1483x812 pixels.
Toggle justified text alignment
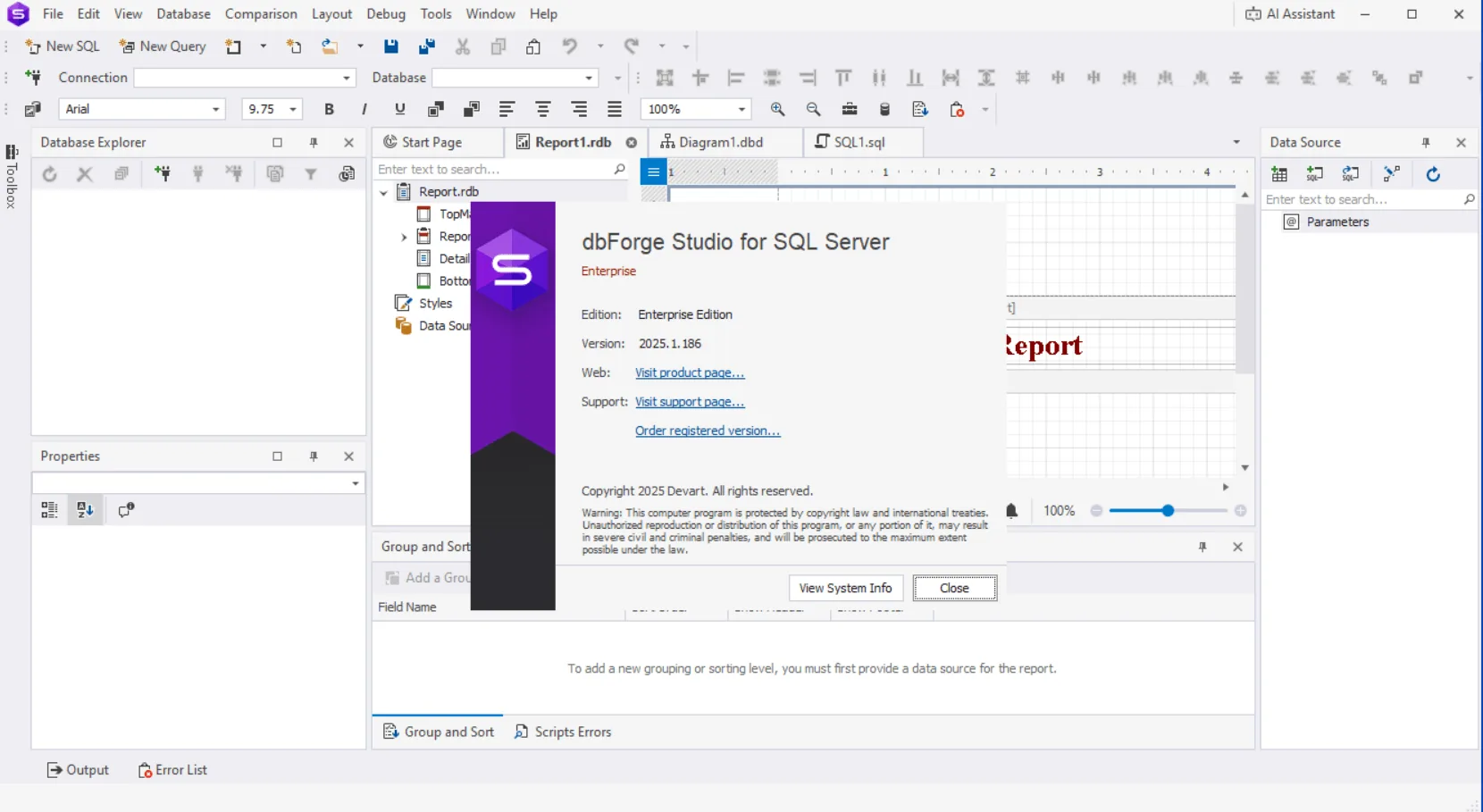615,109
